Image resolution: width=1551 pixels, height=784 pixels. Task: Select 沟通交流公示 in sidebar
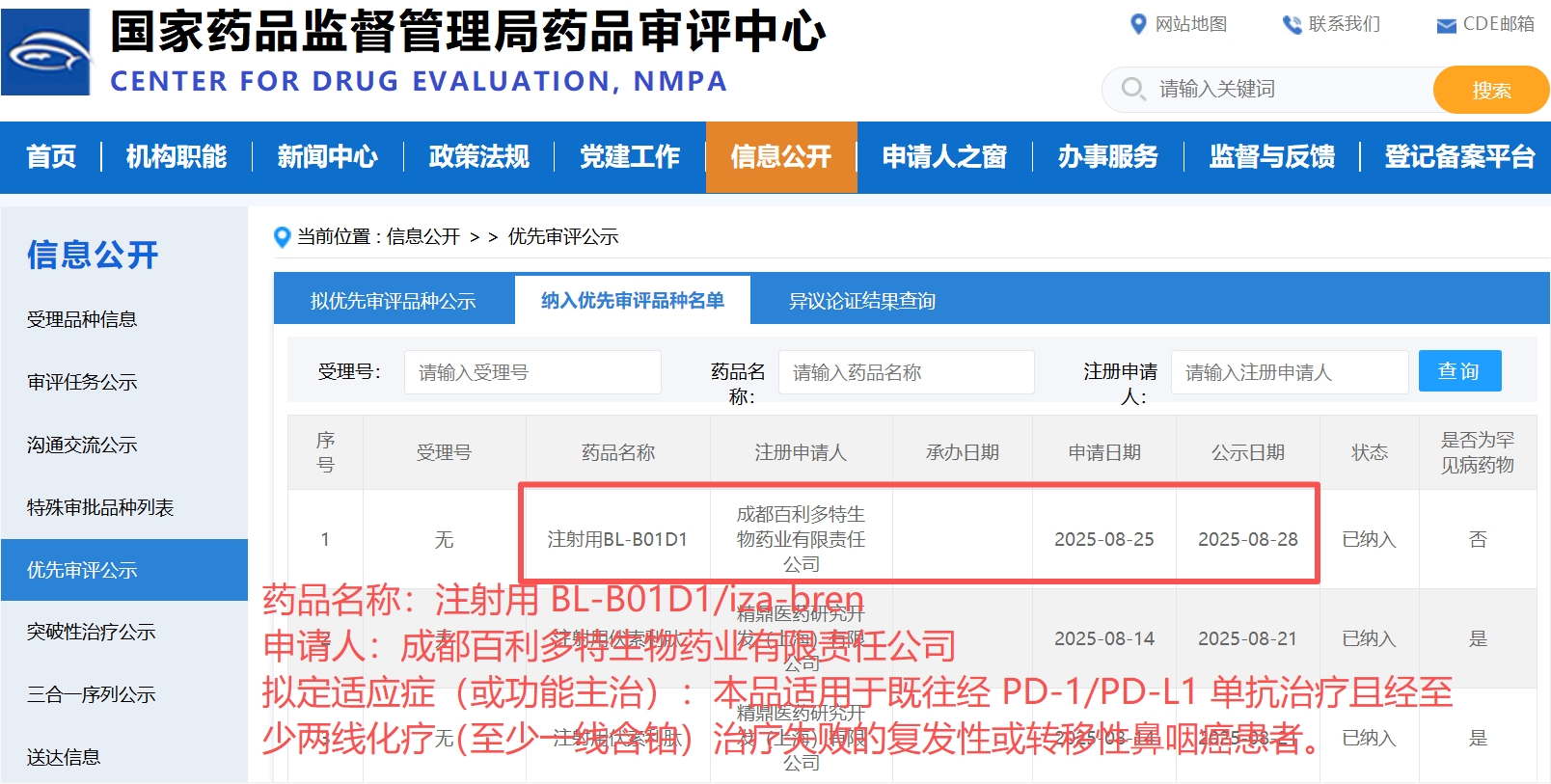(82, 445)
